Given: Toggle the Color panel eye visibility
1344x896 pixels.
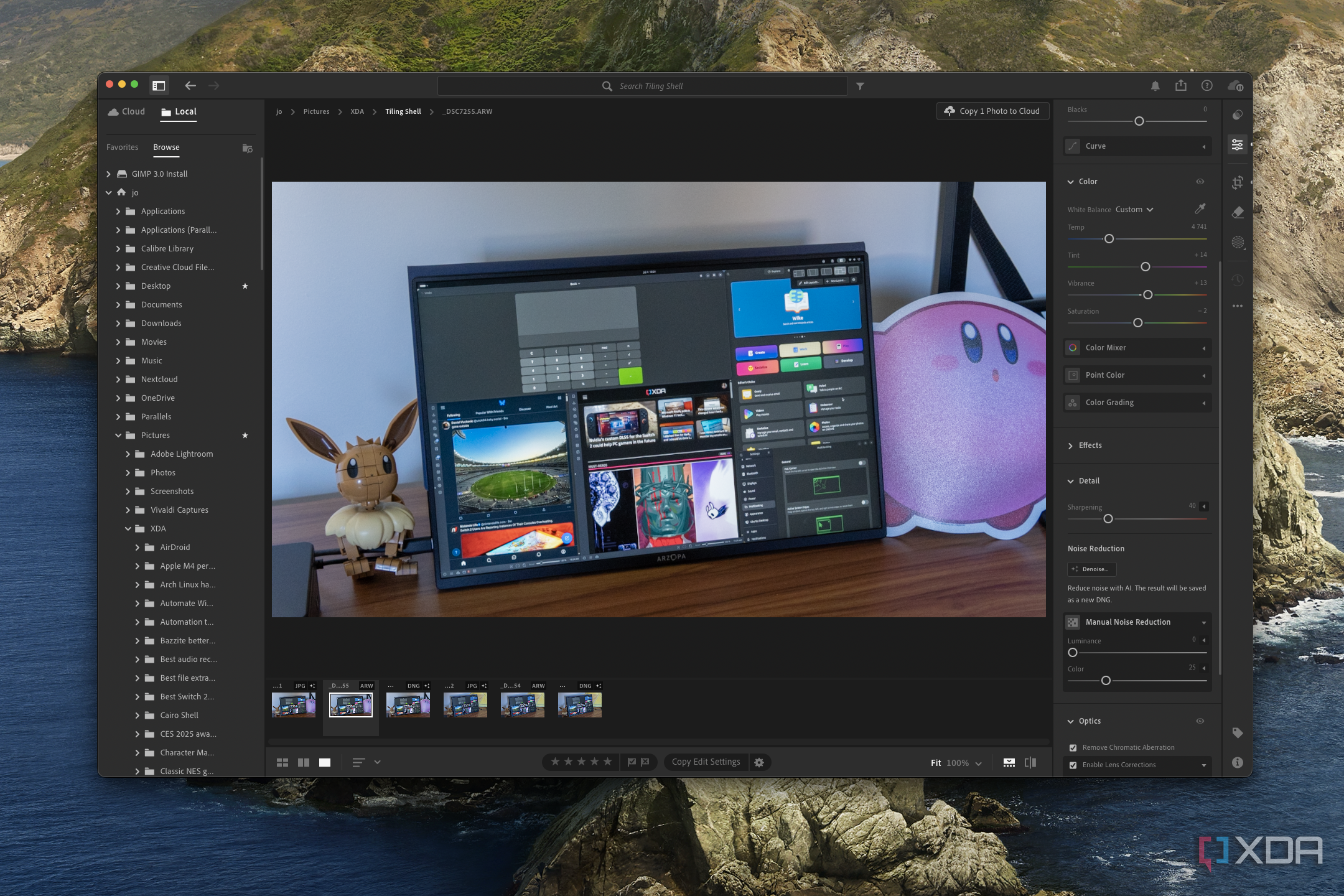Looking at the screenshot, I should coord(1200,182).
